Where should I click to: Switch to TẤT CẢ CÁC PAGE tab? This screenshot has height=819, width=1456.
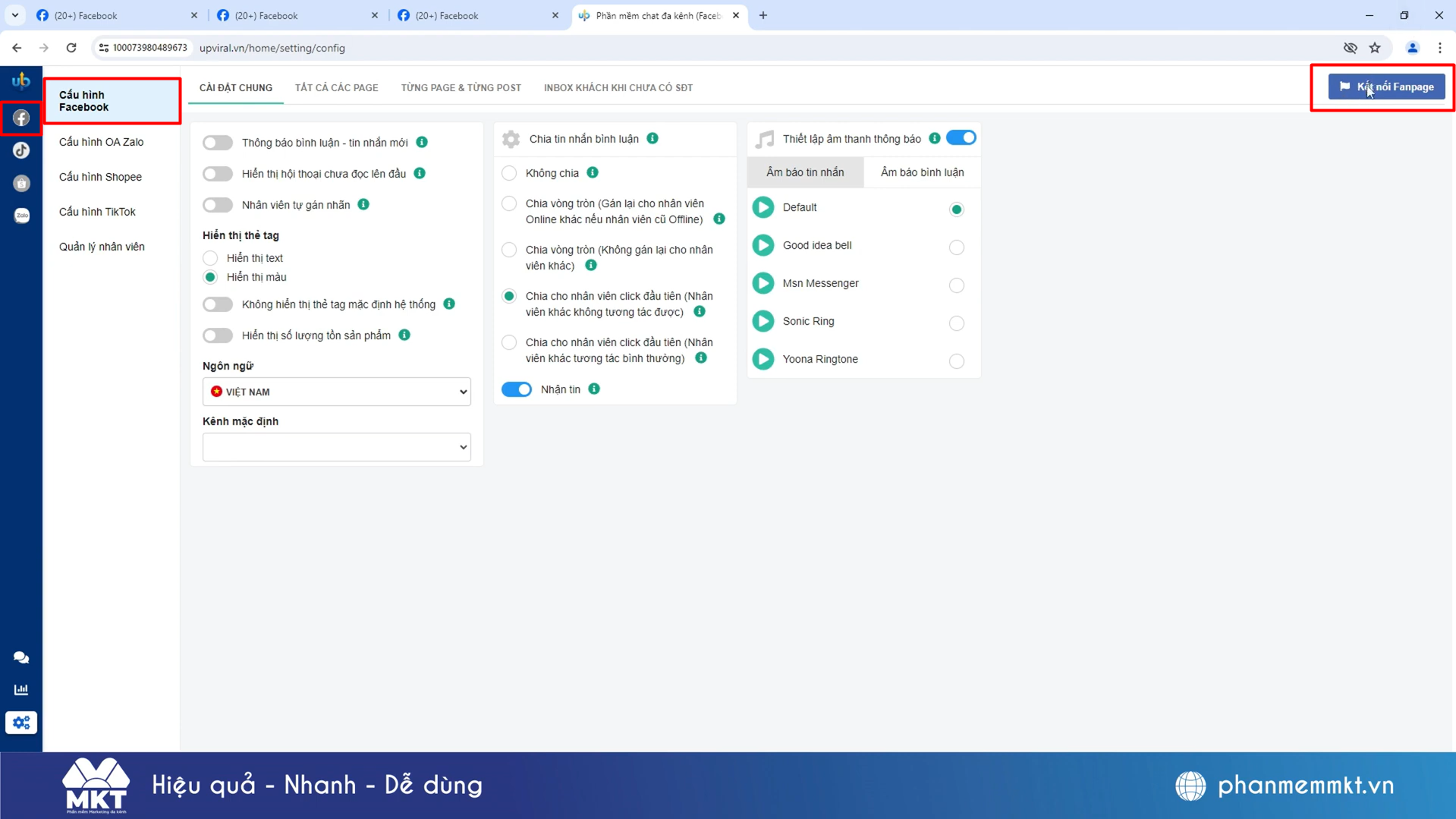(x=337, y=88)
